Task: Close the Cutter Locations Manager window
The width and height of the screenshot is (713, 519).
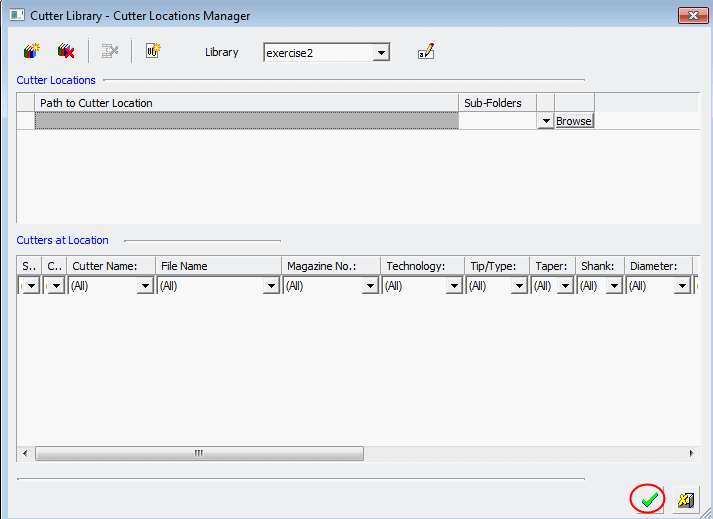Action: (x=693, y=16)
